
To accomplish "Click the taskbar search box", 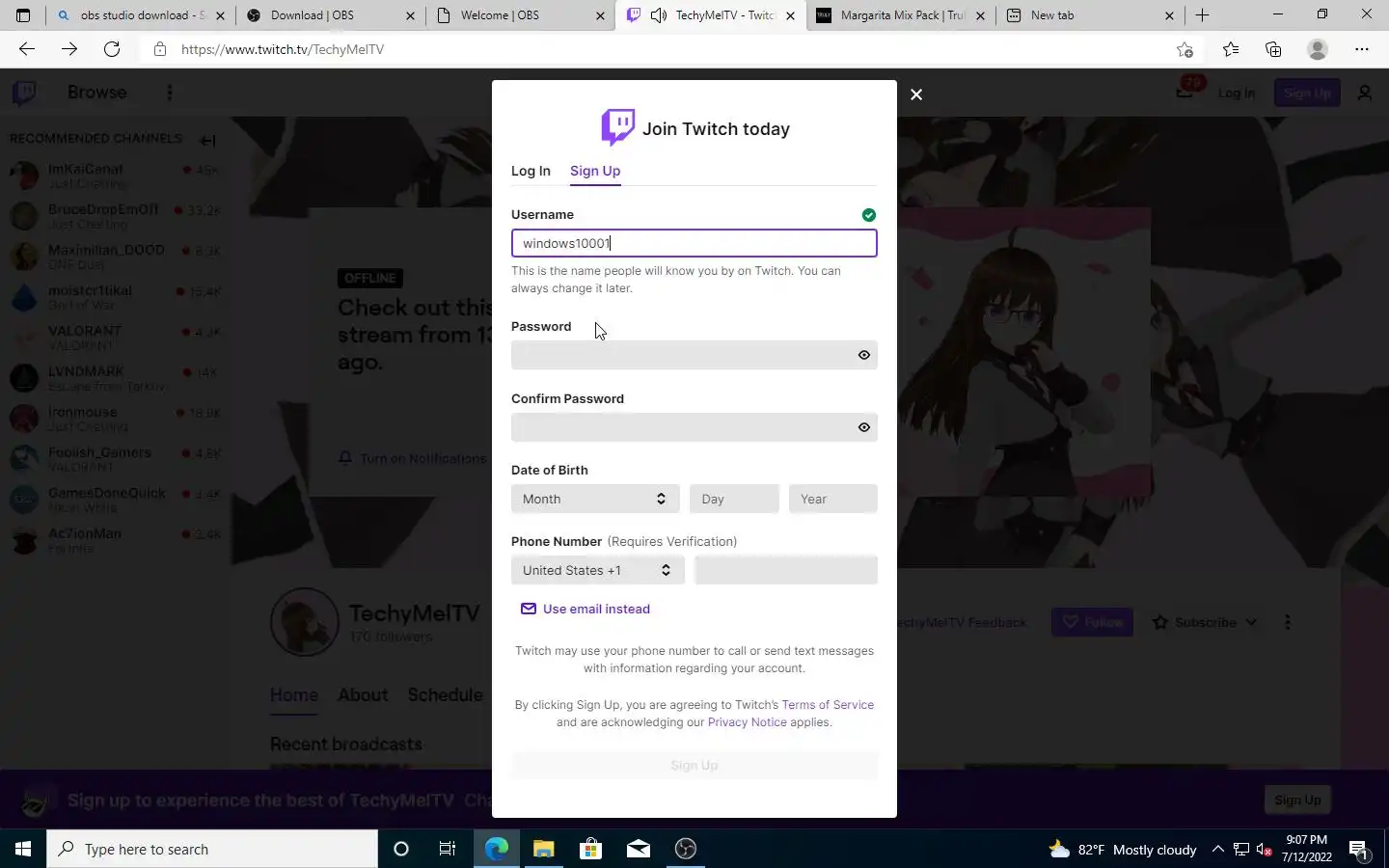I will pyautogui.click(x=212, y=849).
